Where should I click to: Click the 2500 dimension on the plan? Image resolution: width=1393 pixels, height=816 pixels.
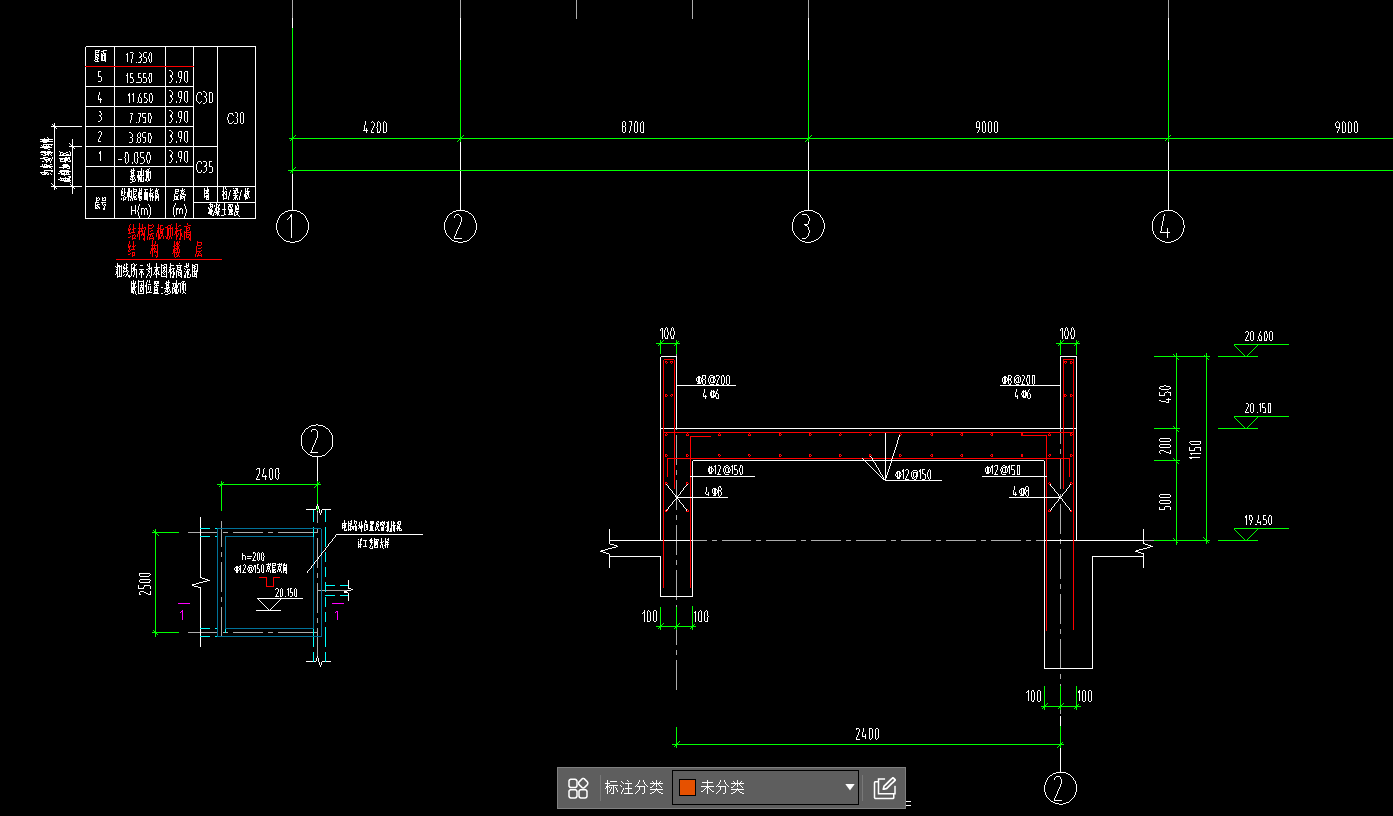145,583
